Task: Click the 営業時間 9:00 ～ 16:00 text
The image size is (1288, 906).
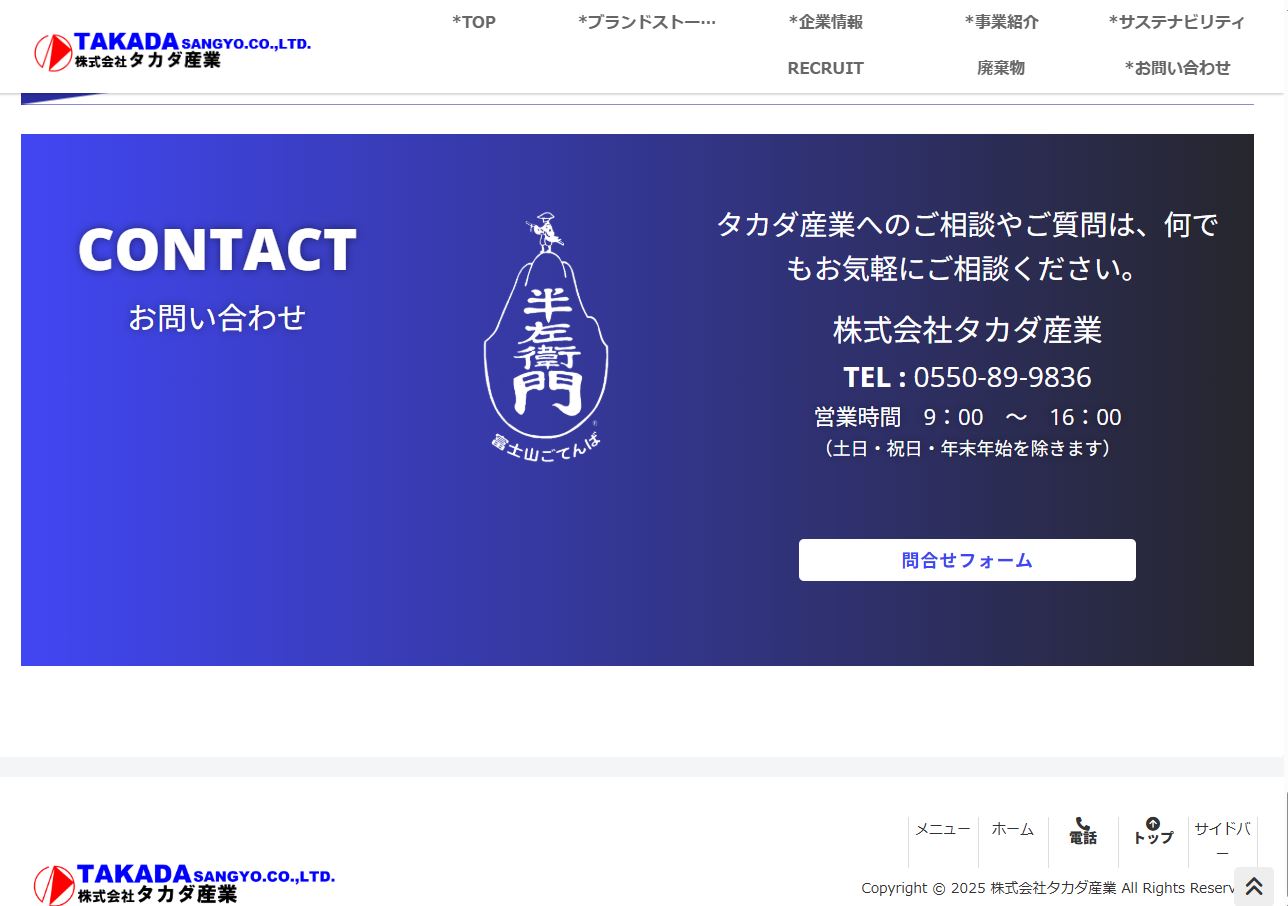Action: (967, 417)
